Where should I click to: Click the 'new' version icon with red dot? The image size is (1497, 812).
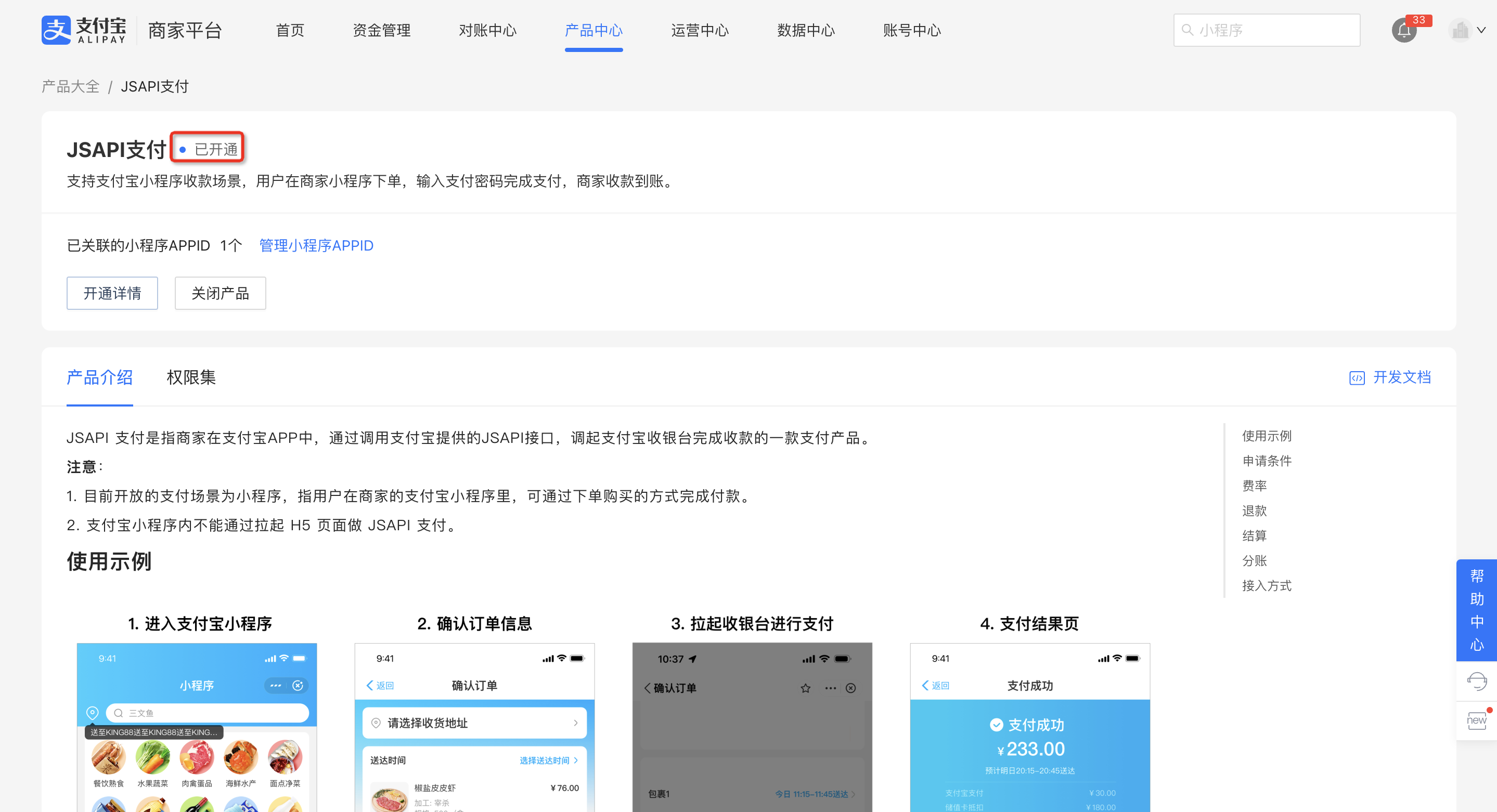1477,720
